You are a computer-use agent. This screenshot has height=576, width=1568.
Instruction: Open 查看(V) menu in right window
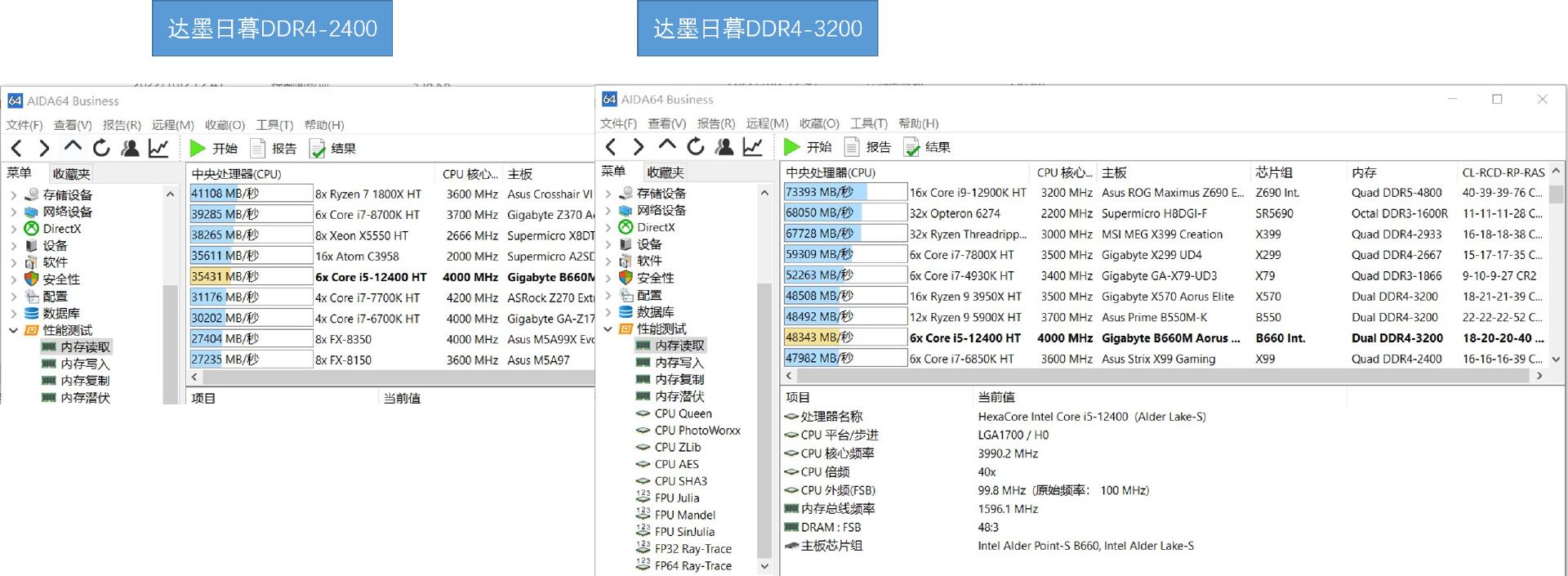(x=667, y=123)
